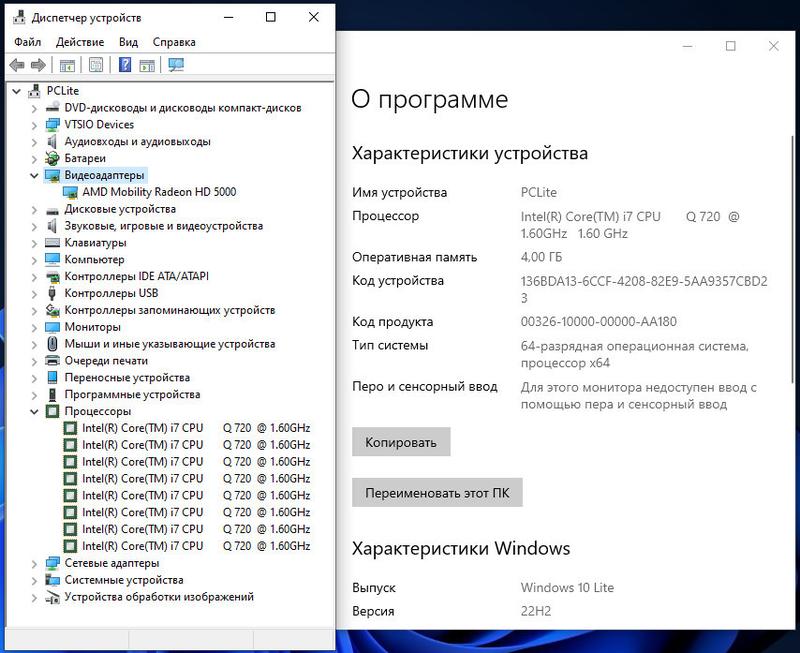Click the blue Help question mark icon
The width and height of the screenshot is (800, 653).
click(125, 66)
